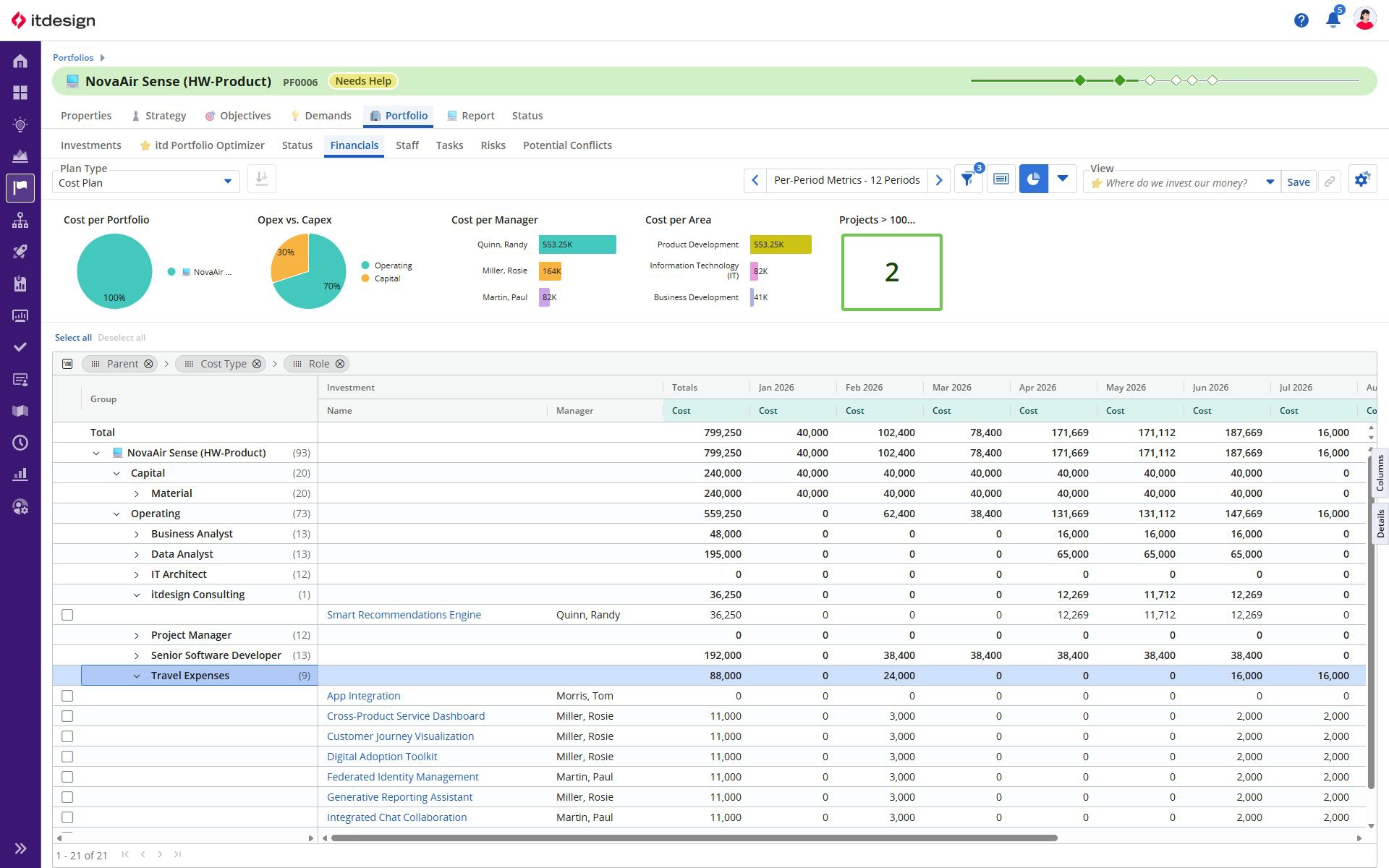Screen dimensions: 1389x868
Task: Open the user settings gear icon in sidebar
Action: (x=20, y=506)
